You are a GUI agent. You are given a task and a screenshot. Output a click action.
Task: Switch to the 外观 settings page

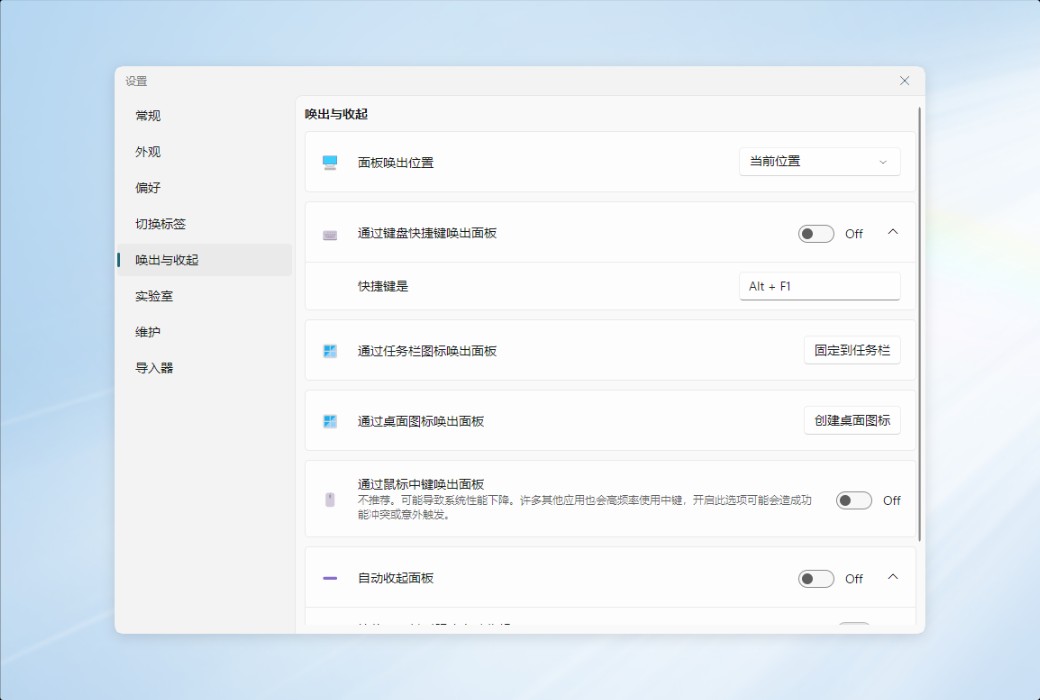[x=204, y=151]
